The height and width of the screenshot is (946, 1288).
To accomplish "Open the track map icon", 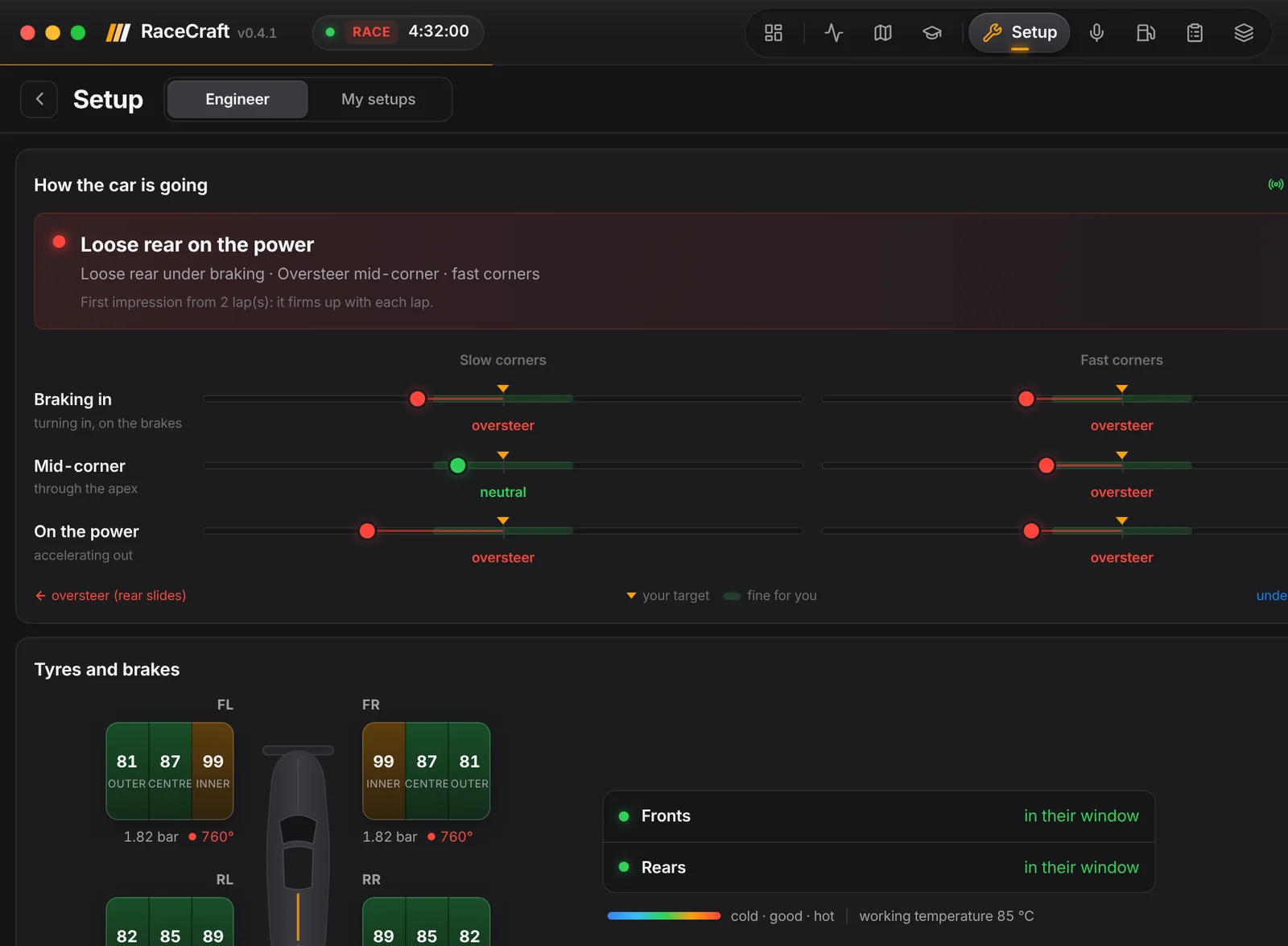I will pyautogui.click(x=883, y=32).
